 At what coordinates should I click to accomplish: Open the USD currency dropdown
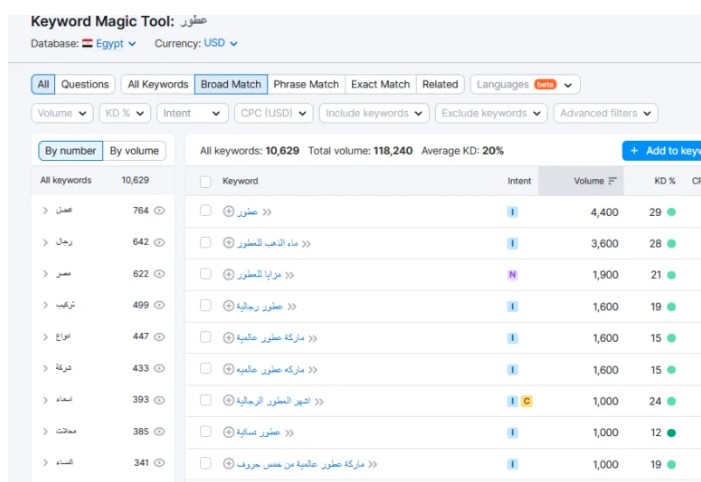[221, 43]
